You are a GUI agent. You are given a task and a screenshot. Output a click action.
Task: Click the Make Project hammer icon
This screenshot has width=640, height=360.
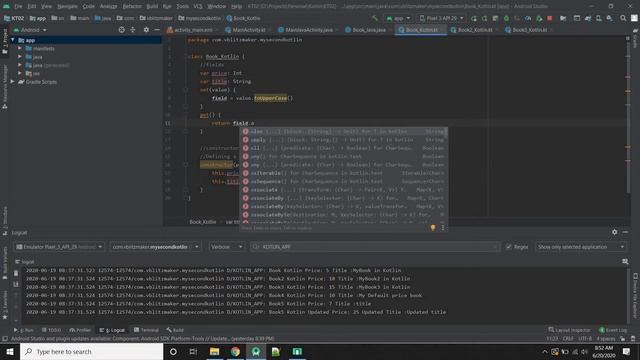click(375, 18)
